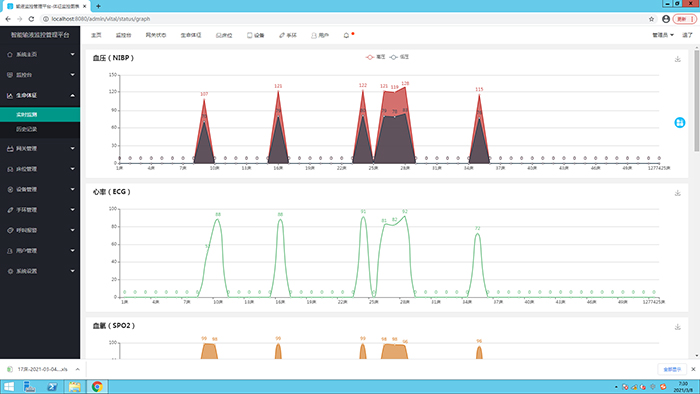This screenshot has width=700, height=394.
Task: Collapse the 生命体征 sidebar menu
Action: point(40,95)
